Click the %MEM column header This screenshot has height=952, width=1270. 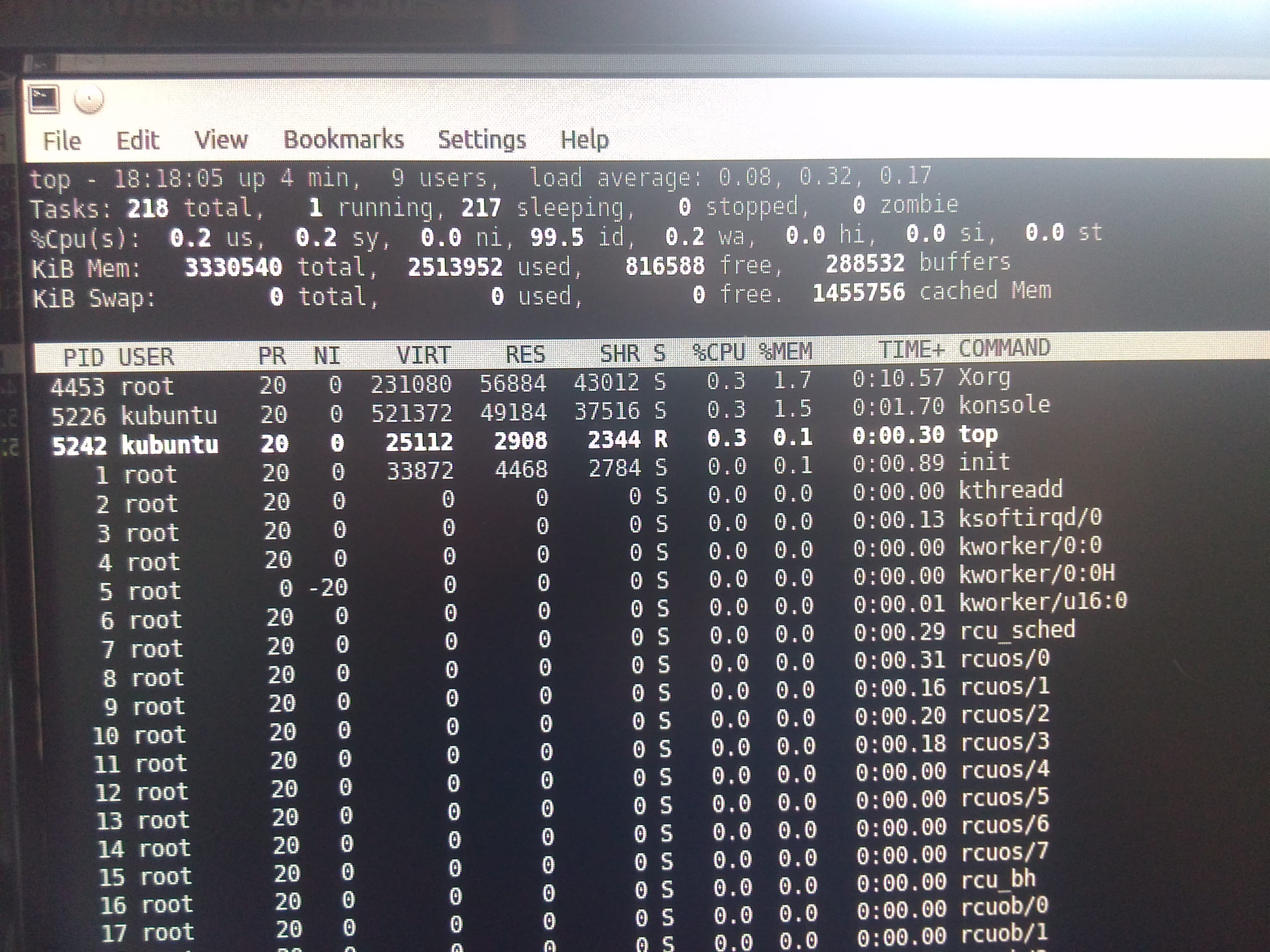(x=786, y=351)
